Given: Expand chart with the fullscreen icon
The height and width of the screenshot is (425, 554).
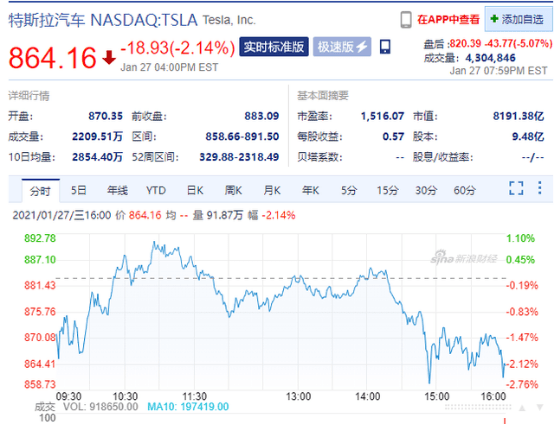Looking at the screenshot, I should point(516,188).
